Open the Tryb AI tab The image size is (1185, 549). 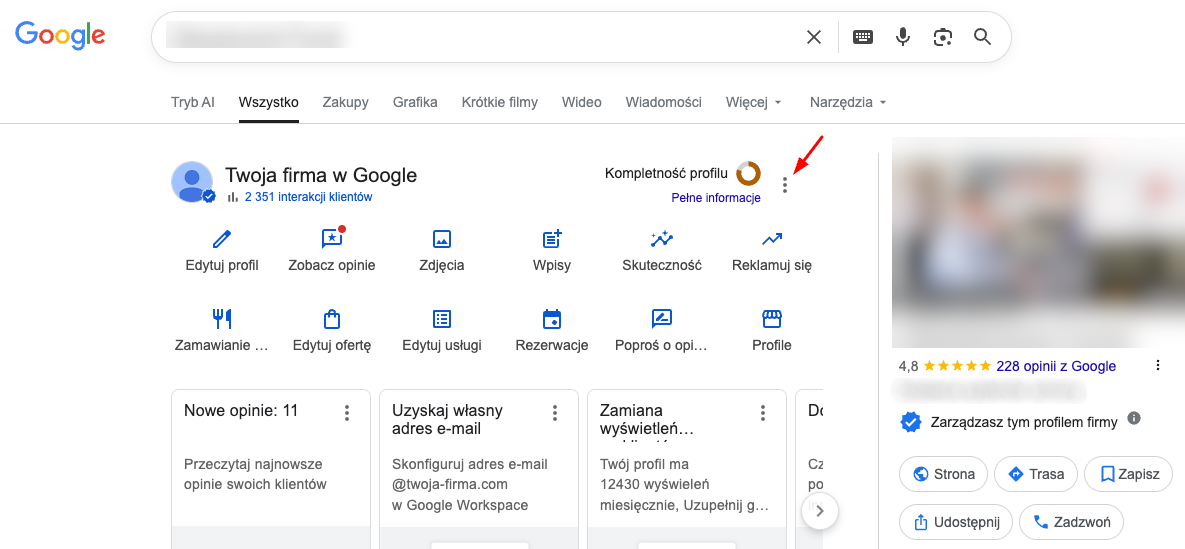pos(193,102)
